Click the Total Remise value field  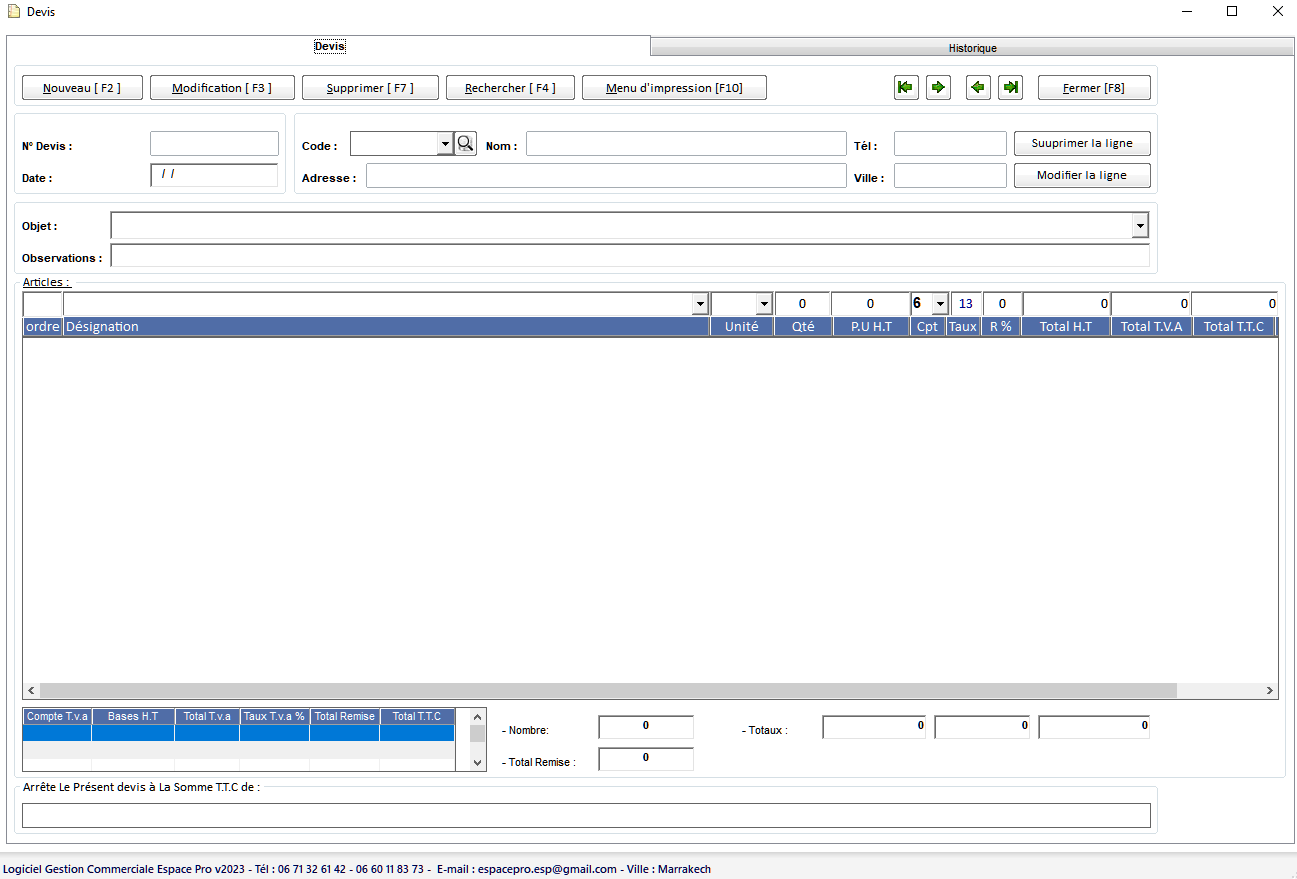[646, 759]
